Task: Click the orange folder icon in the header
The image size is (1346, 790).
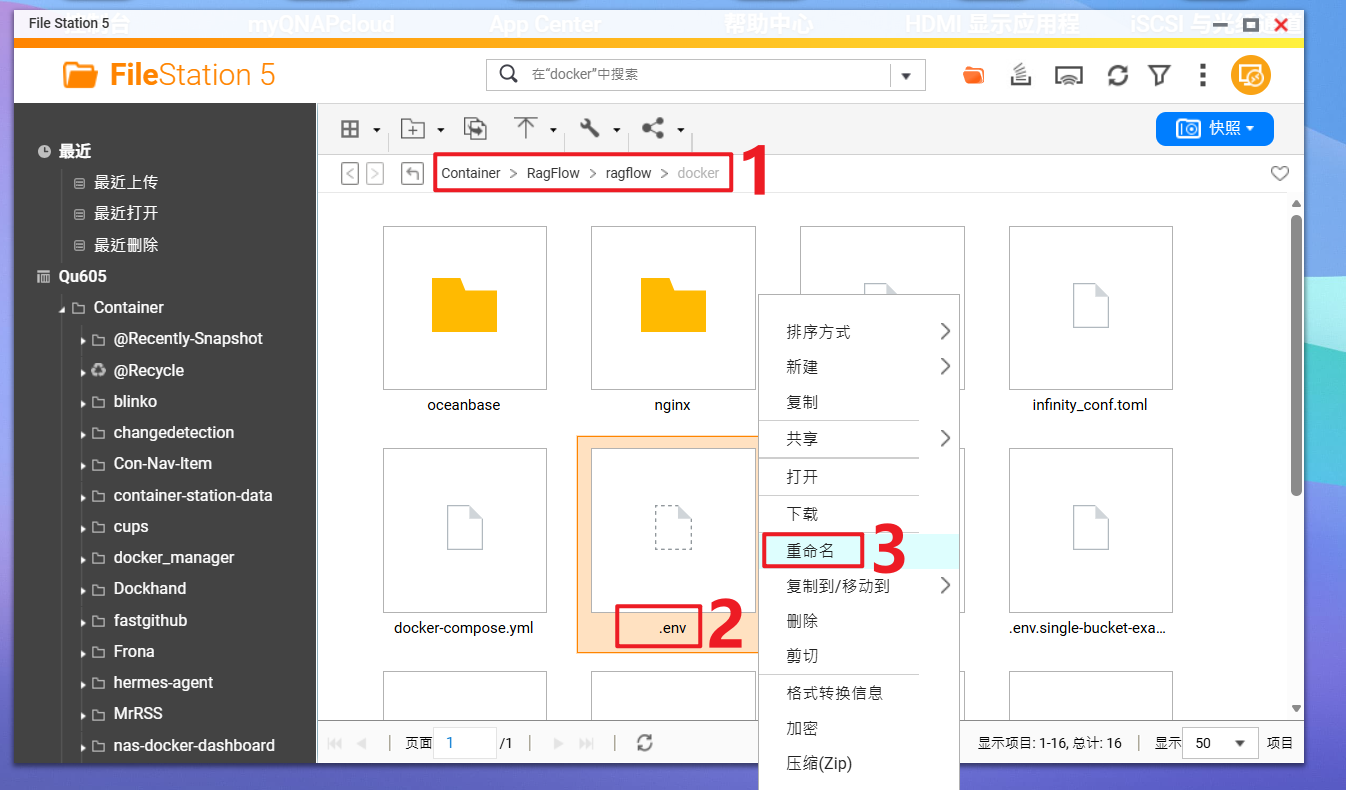Action: coord(973,75)
